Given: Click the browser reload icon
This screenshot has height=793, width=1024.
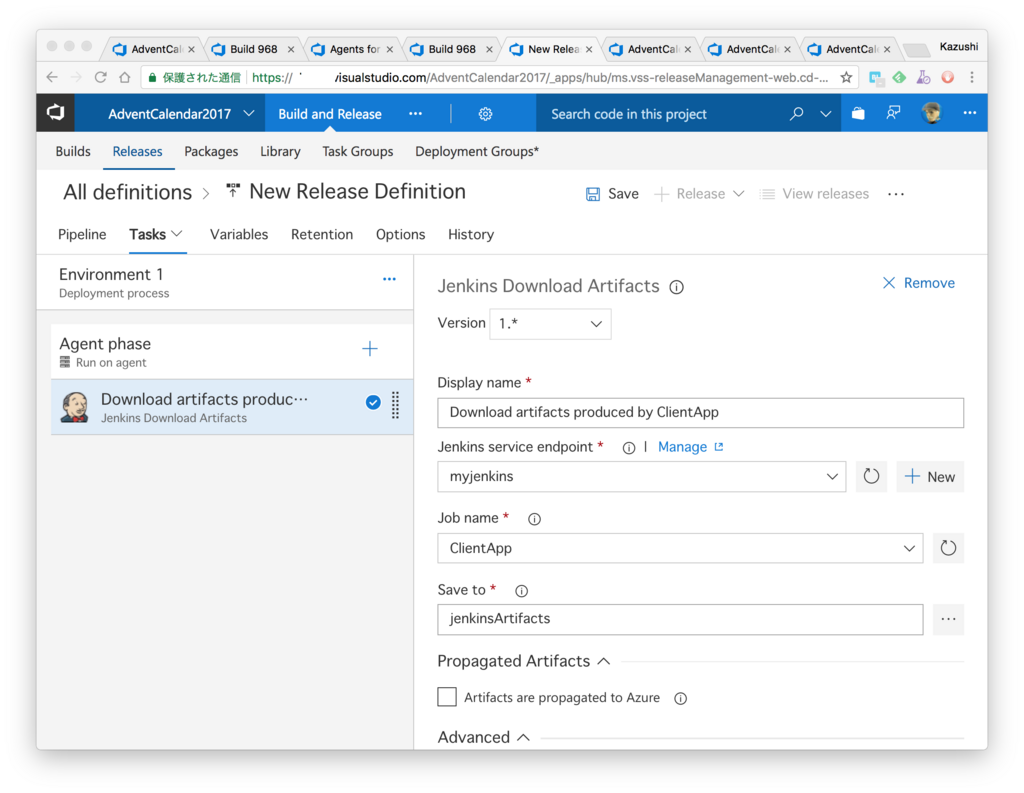Looking at the screenshot, I should (101, 77).
